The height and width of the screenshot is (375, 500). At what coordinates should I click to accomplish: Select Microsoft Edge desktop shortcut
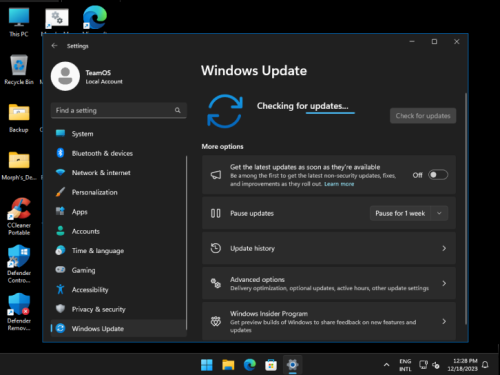click(95, 18)
